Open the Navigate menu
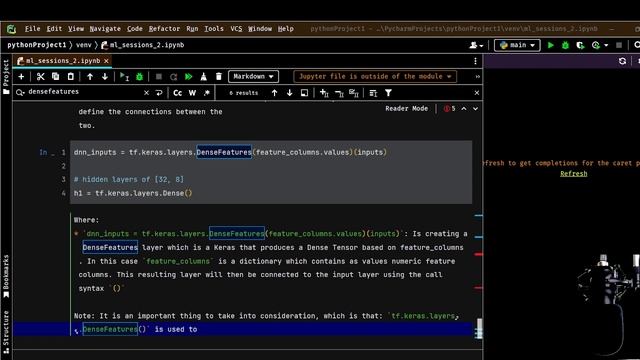The width and height of the screenshot is (640, 360). 105,29
